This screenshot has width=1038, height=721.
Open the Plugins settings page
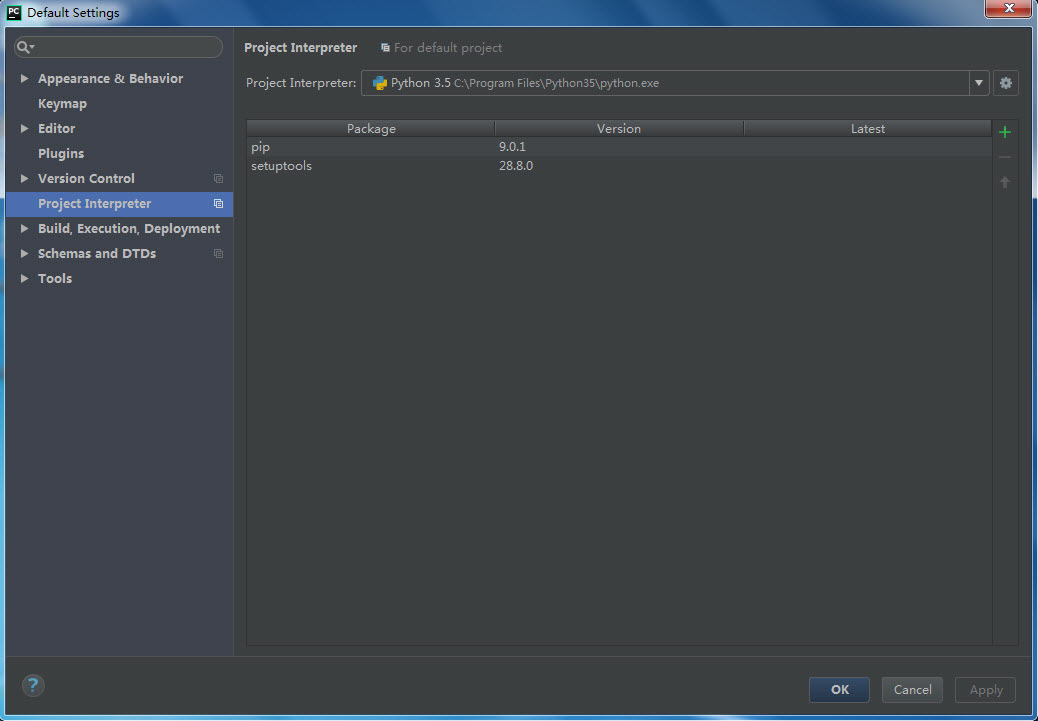point(61,153)
